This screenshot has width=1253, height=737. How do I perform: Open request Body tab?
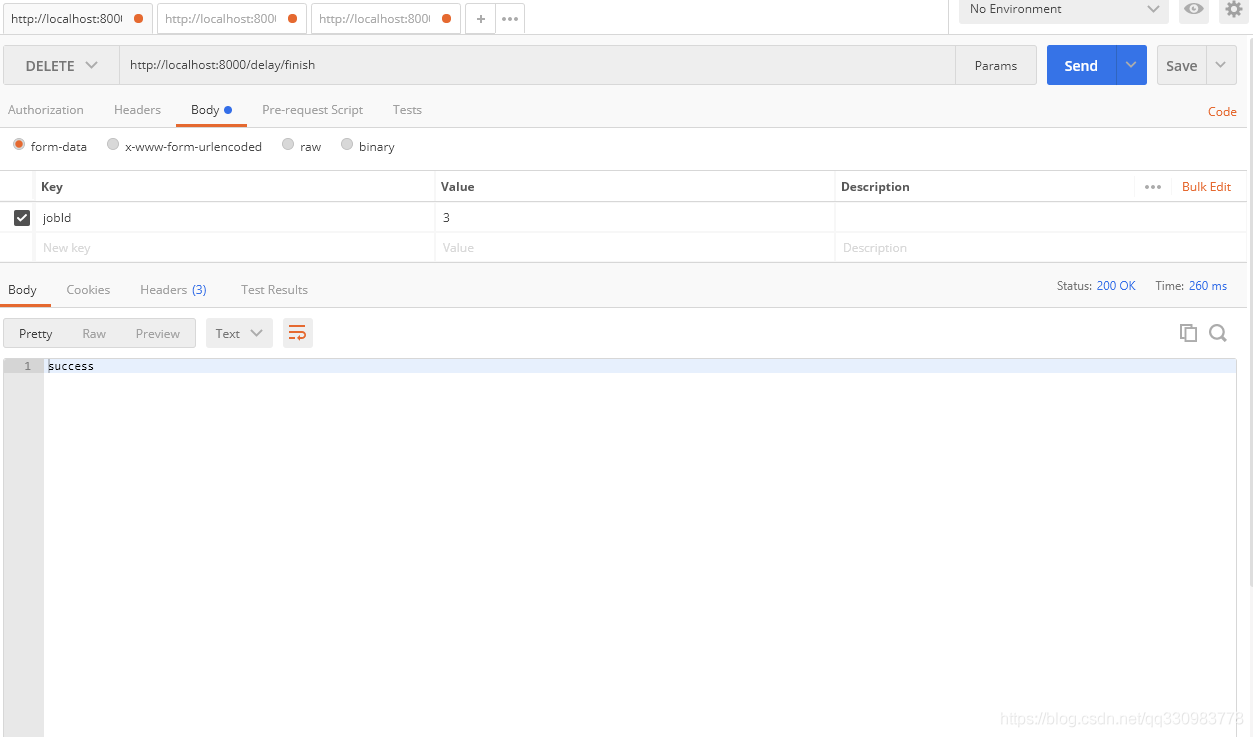(211, 110)
